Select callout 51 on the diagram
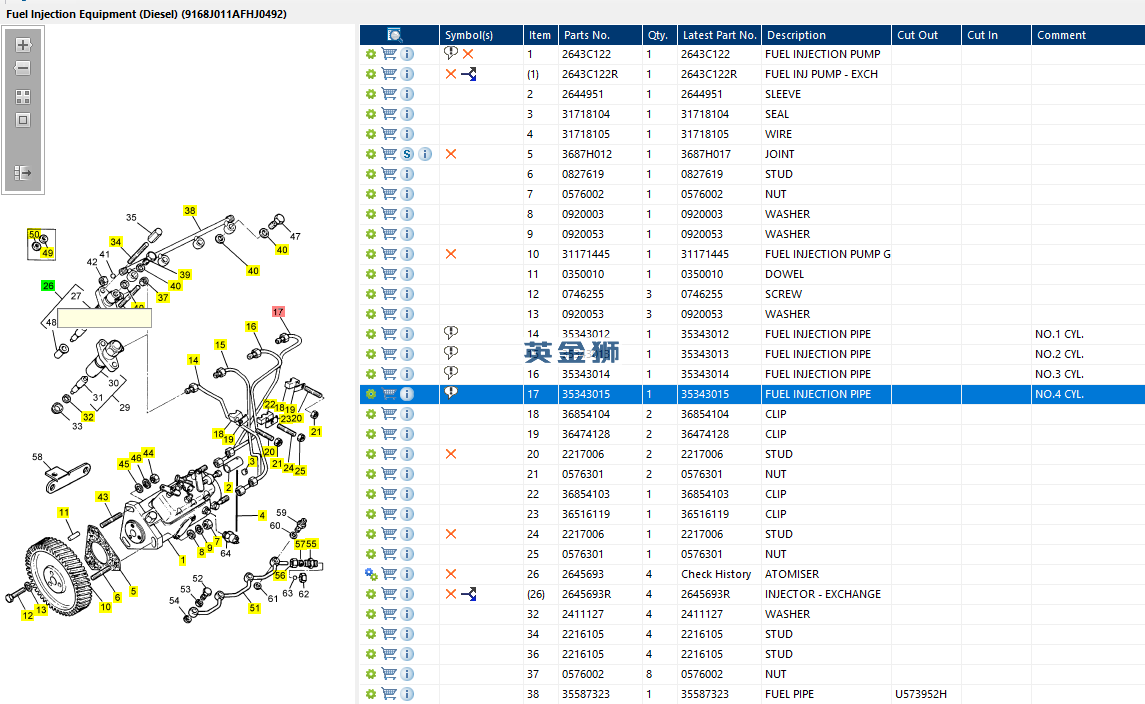This screenshot has width=1145, height=704. (x=254, y=608)
